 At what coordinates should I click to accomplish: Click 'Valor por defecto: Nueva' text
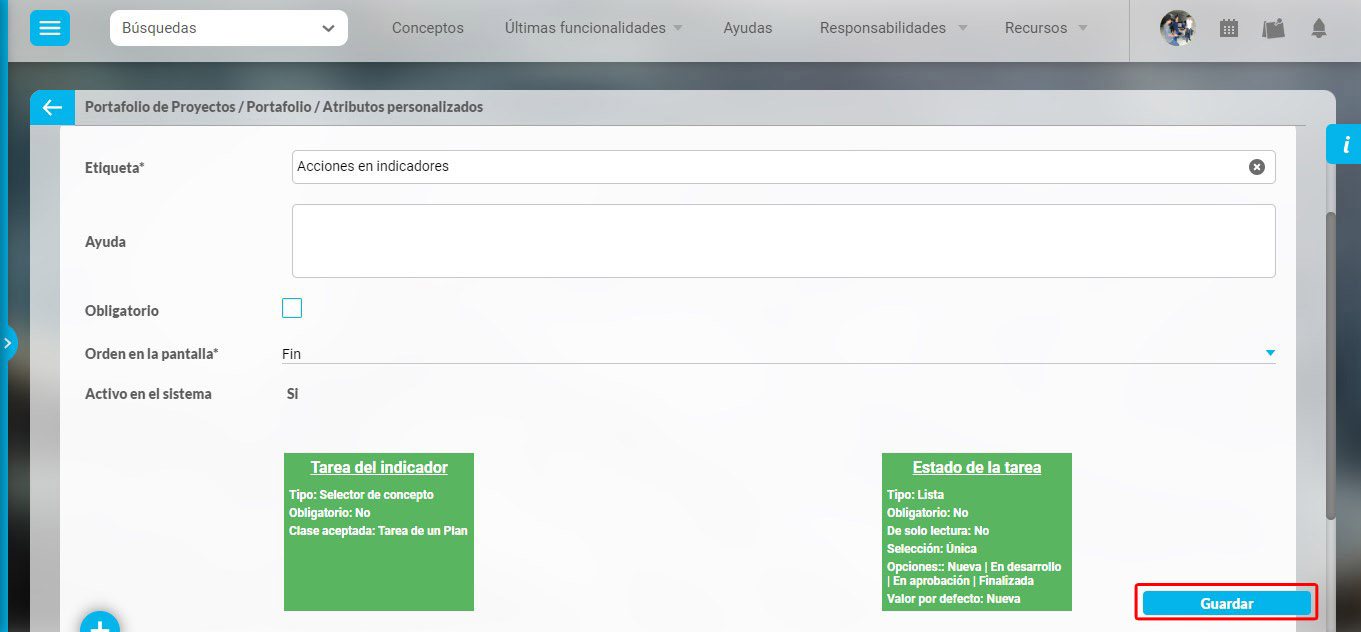coord(954,599)
